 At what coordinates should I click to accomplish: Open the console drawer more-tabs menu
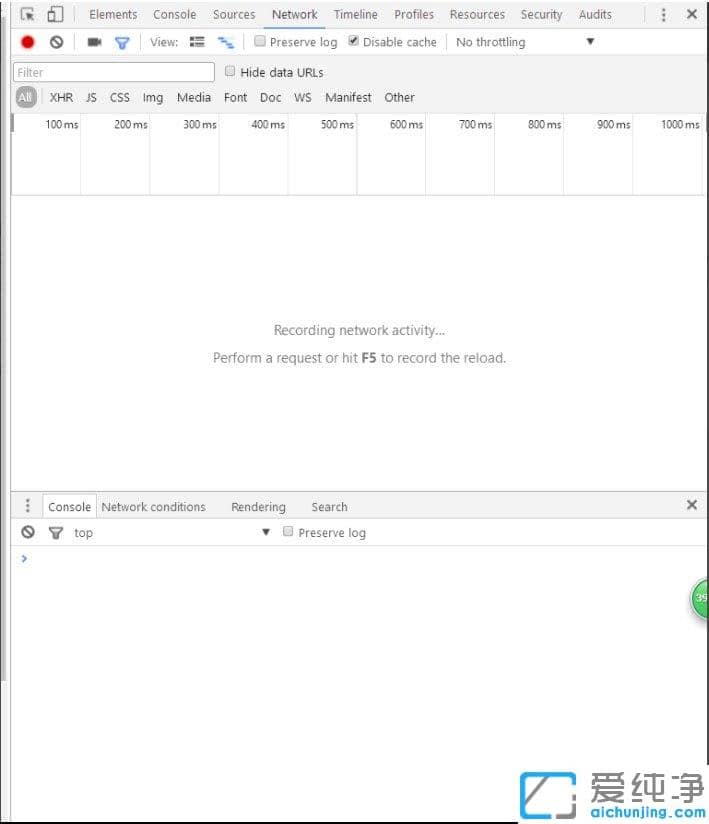click(28, 506)
